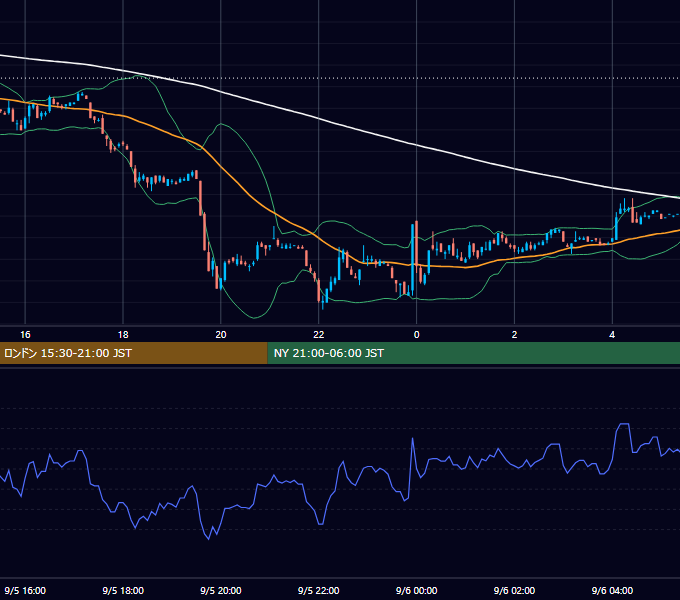680x600 pixels.
Task: Select the 2 hour axis label
Action: click(x=514, y=335)
